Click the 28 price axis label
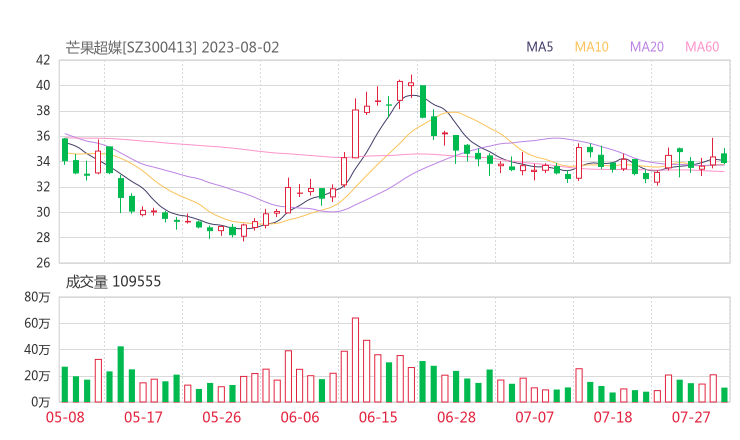Screen dimensions: 740x440 43,237
